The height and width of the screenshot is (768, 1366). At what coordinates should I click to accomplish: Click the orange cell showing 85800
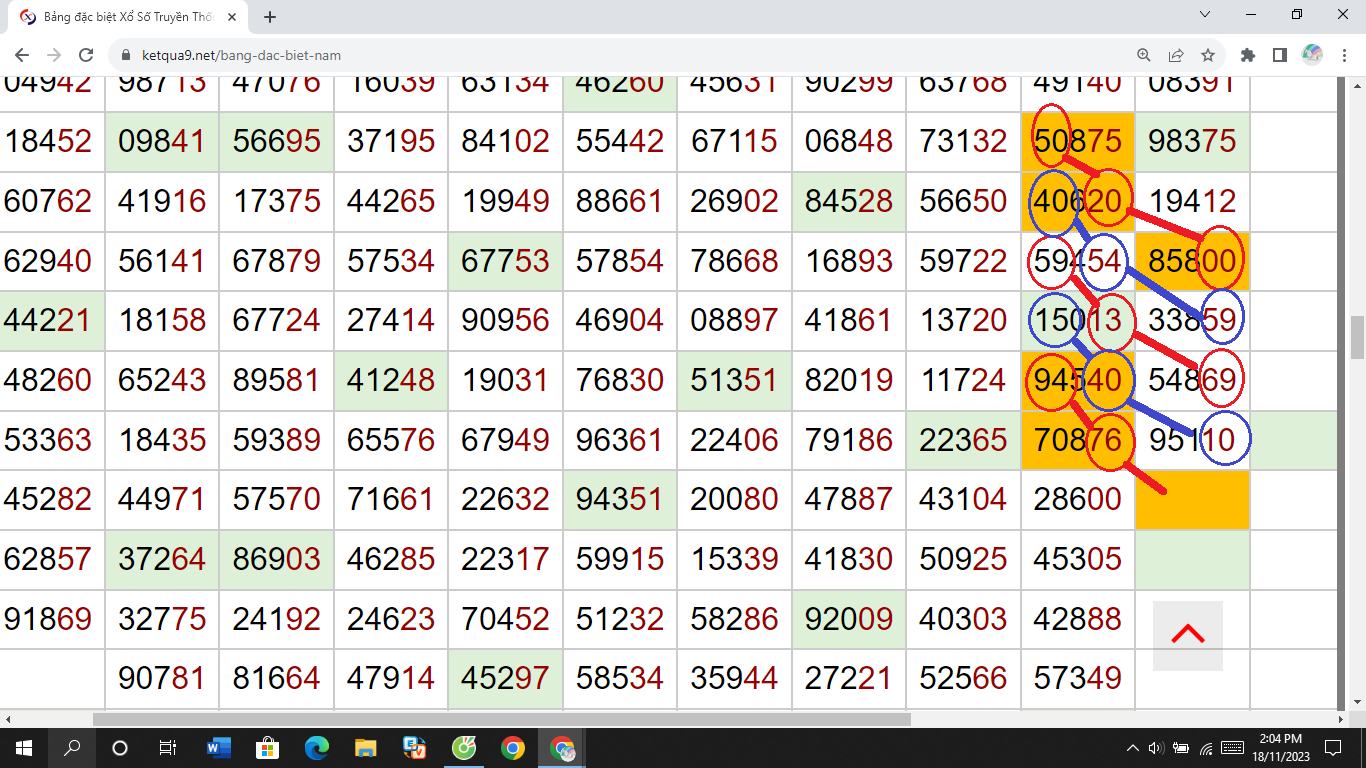coord(1192,262)
